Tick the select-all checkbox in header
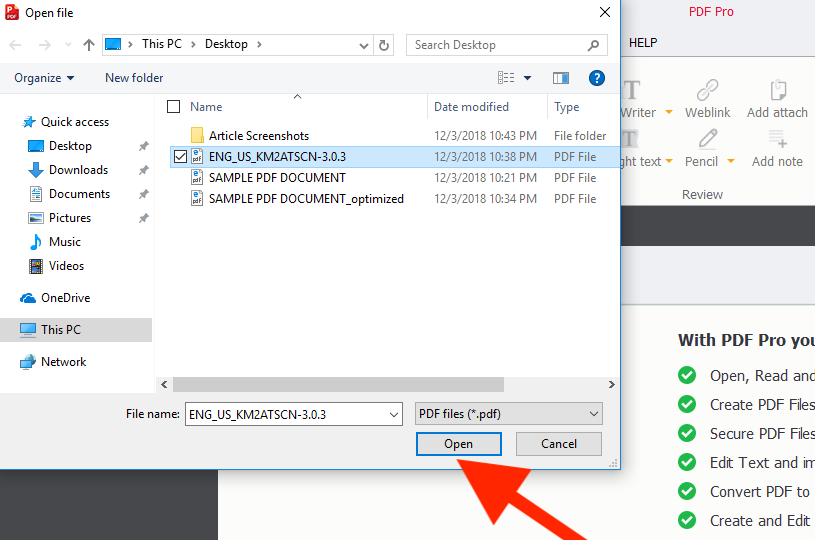Viewport: 815px width, 540px height. click(174, 107)
